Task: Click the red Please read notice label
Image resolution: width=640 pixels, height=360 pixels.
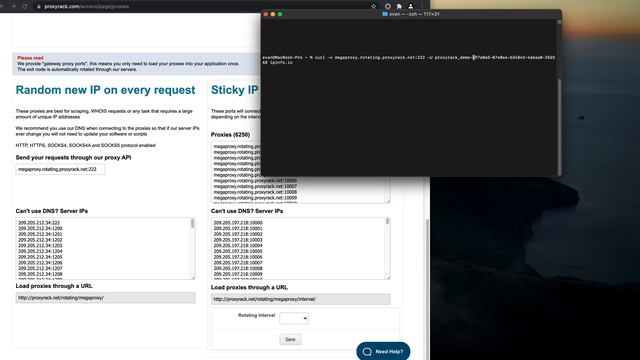Action: (x=30, y=58)
